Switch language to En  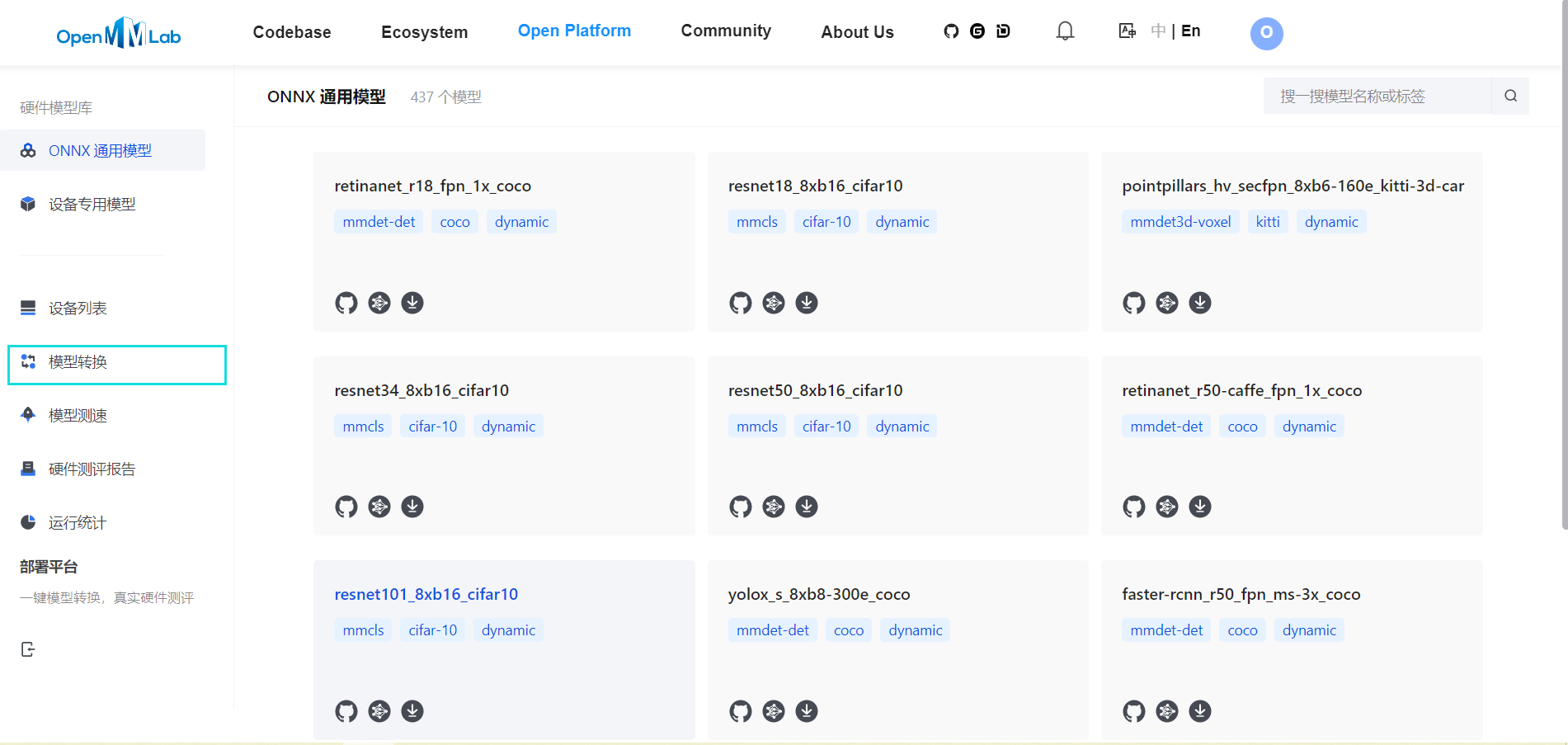click(1190, 31)
